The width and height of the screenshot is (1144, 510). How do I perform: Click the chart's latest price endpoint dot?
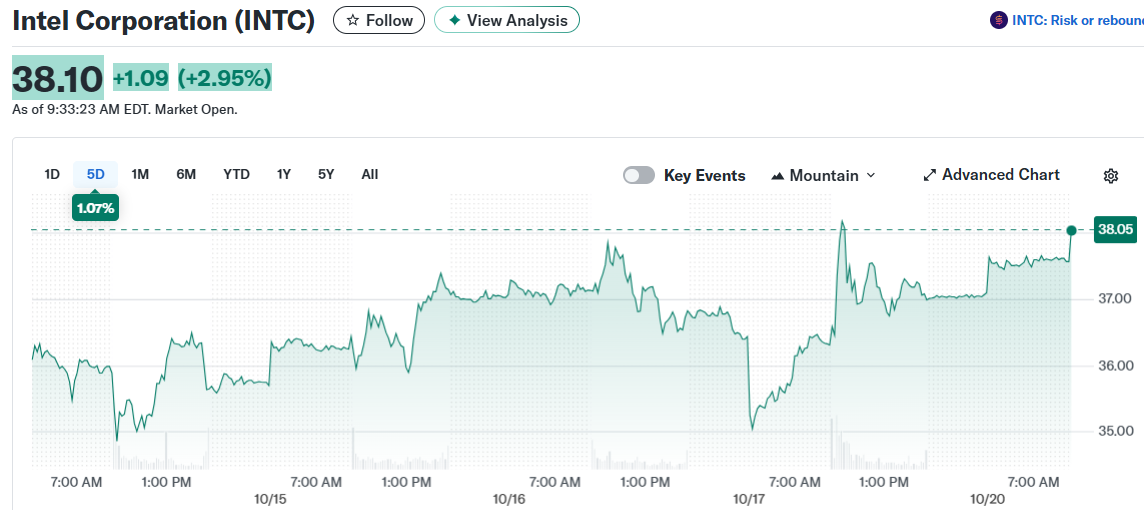[x=1071, y=230]
